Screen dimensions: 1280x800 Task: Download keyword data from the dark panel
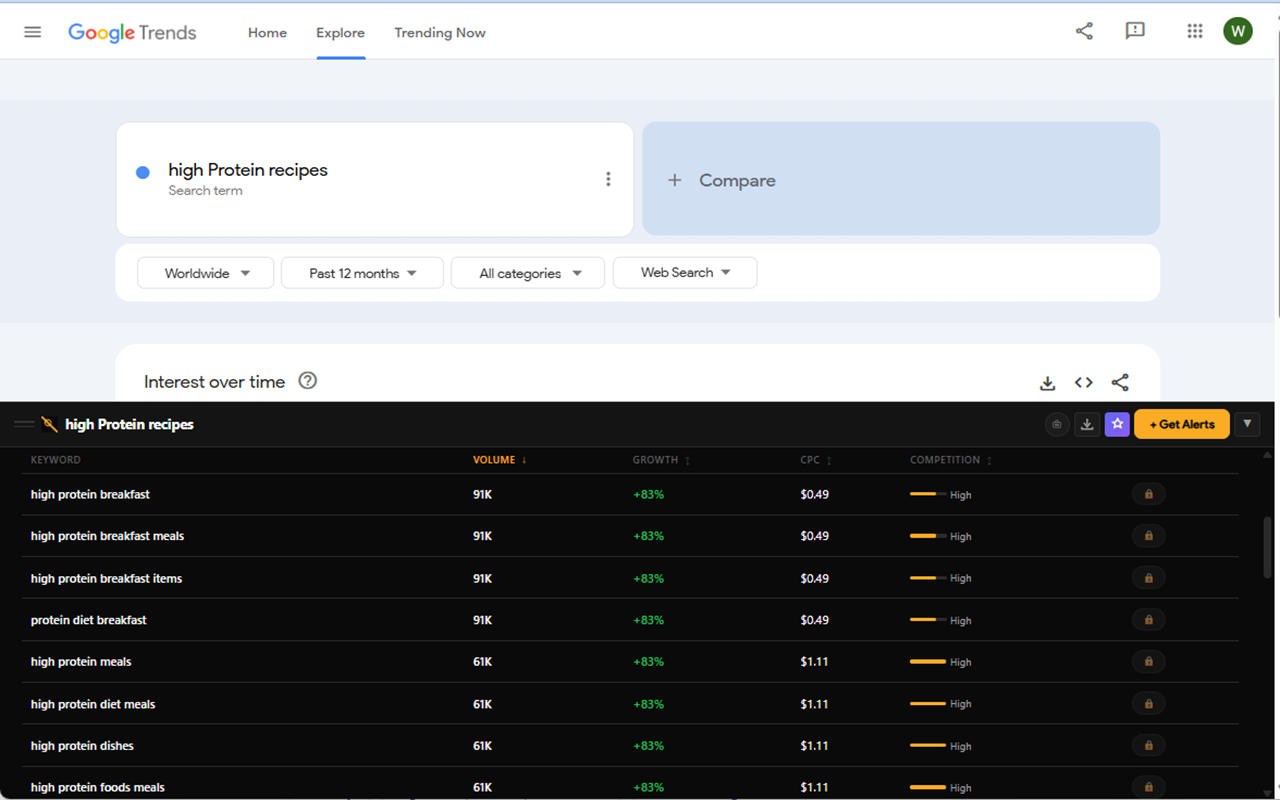1087,424
